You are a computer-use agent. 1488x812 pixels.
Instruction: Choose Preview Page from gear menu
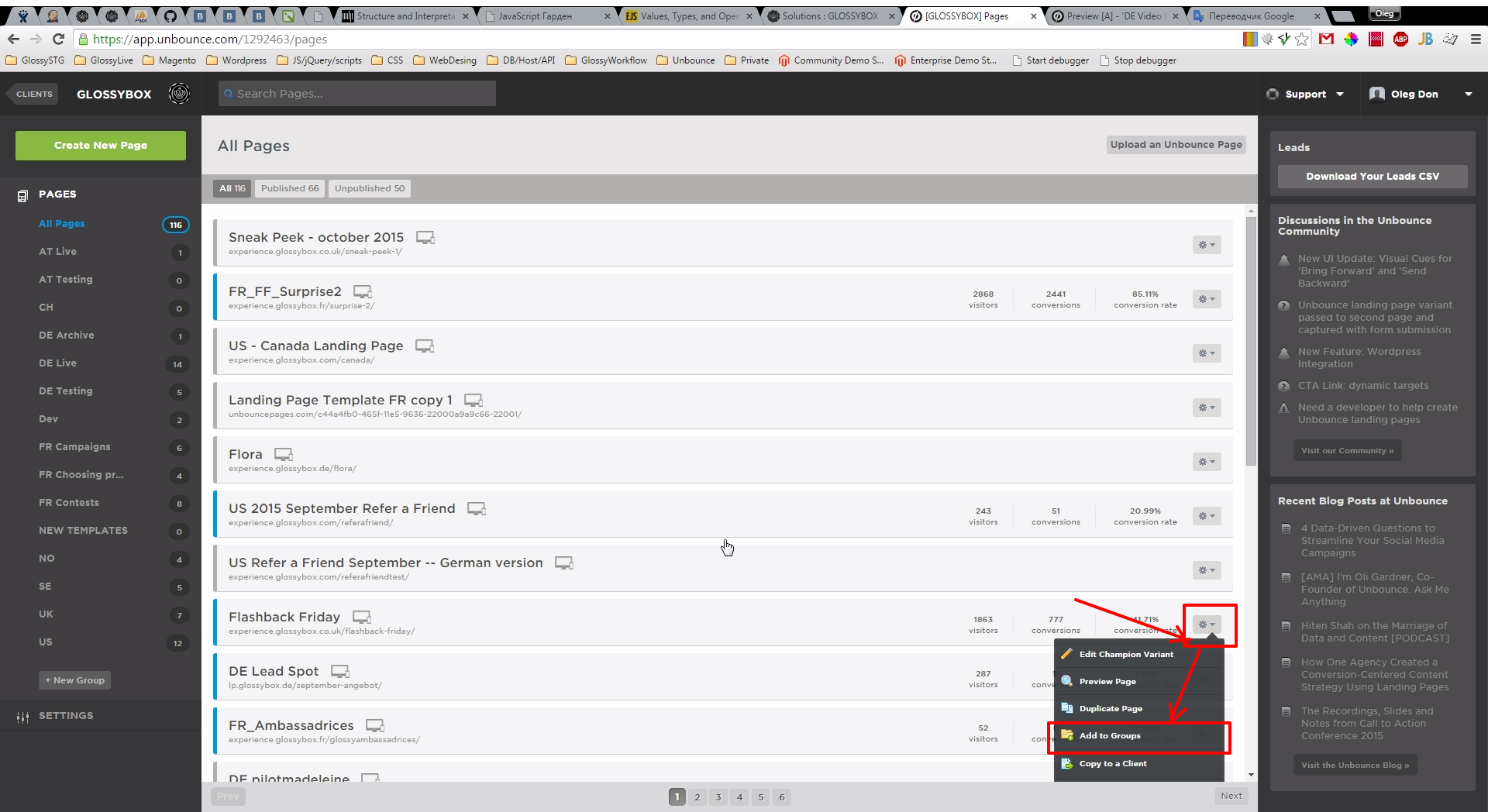pyautogui.click(x=1139, y=681)
